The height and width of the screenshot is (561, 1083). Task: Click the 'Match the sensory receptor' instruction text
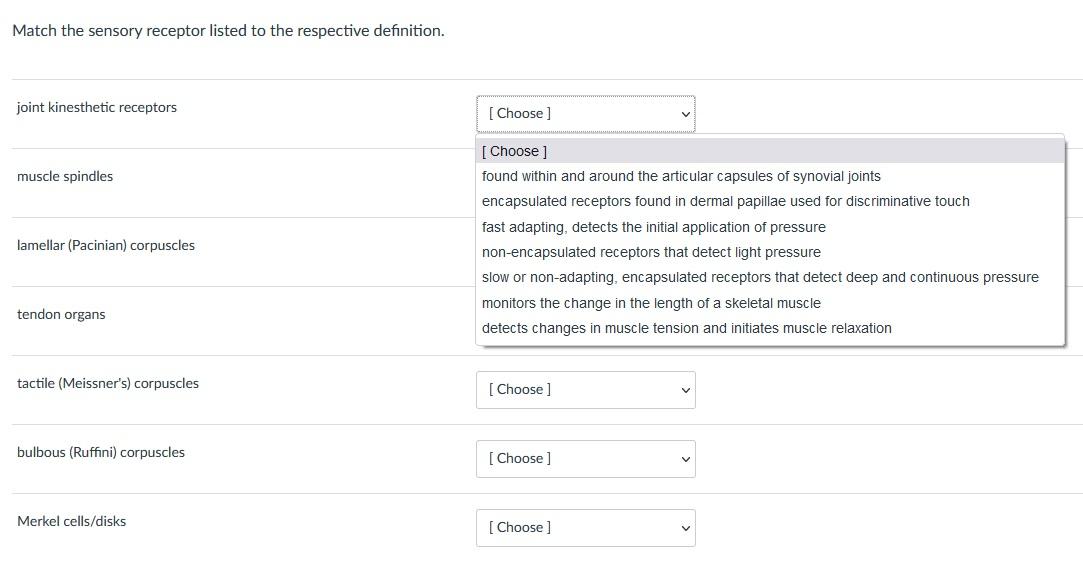[x=228, y=30]
